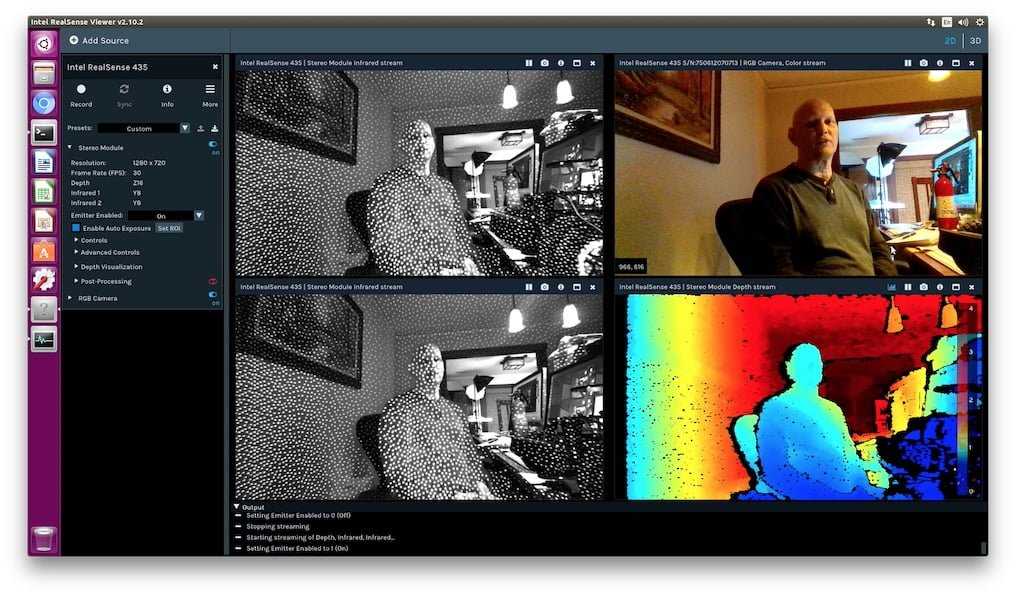
Task: Open the More hamburger menu
Action: 210,89
